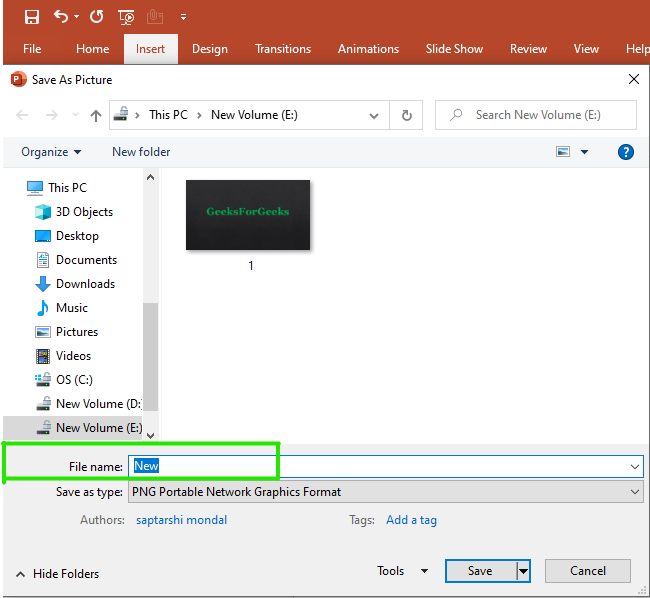Select the View tab

coord(586,49)
